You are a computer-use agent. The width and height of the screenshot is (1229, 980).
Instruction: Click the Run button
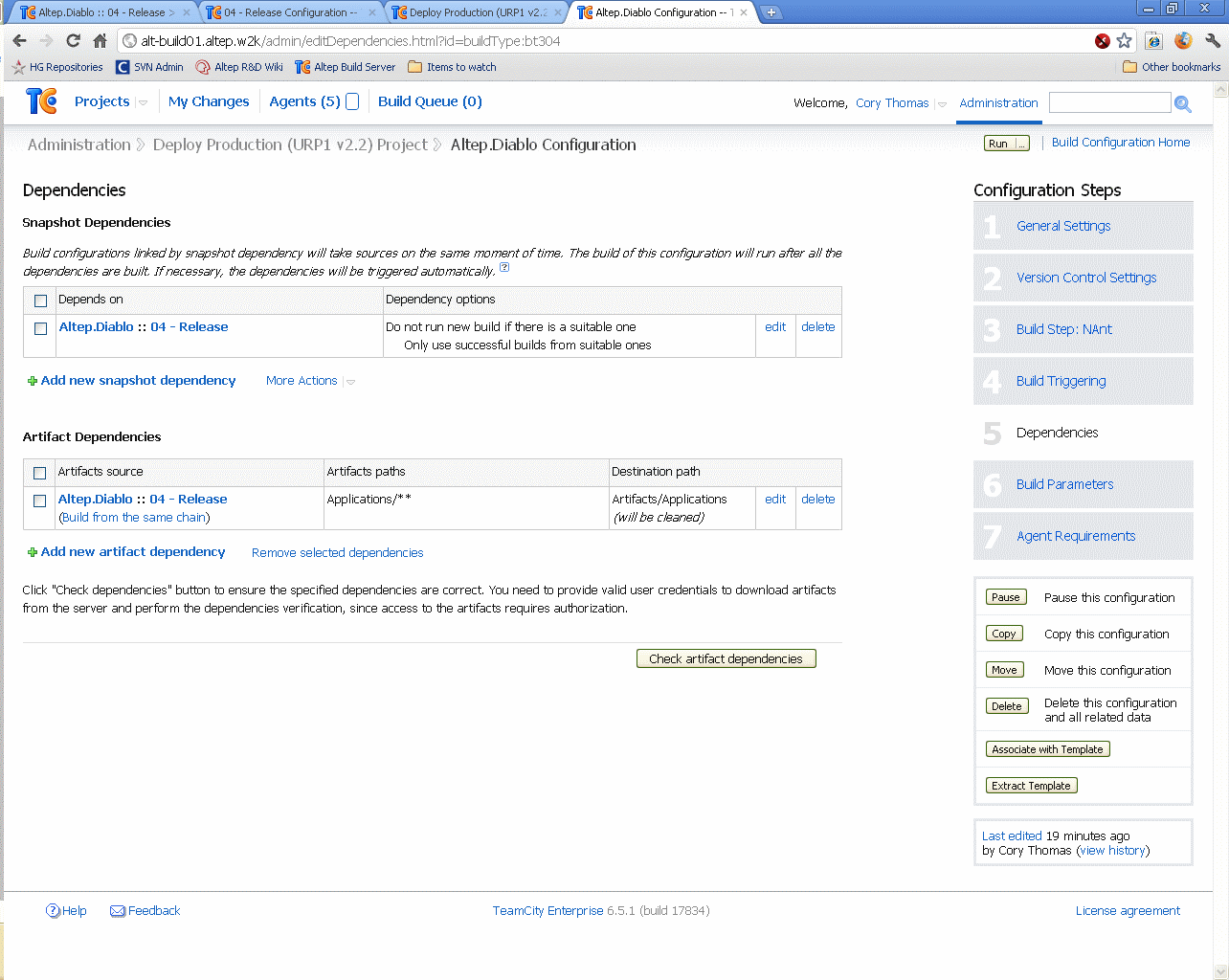998,144
